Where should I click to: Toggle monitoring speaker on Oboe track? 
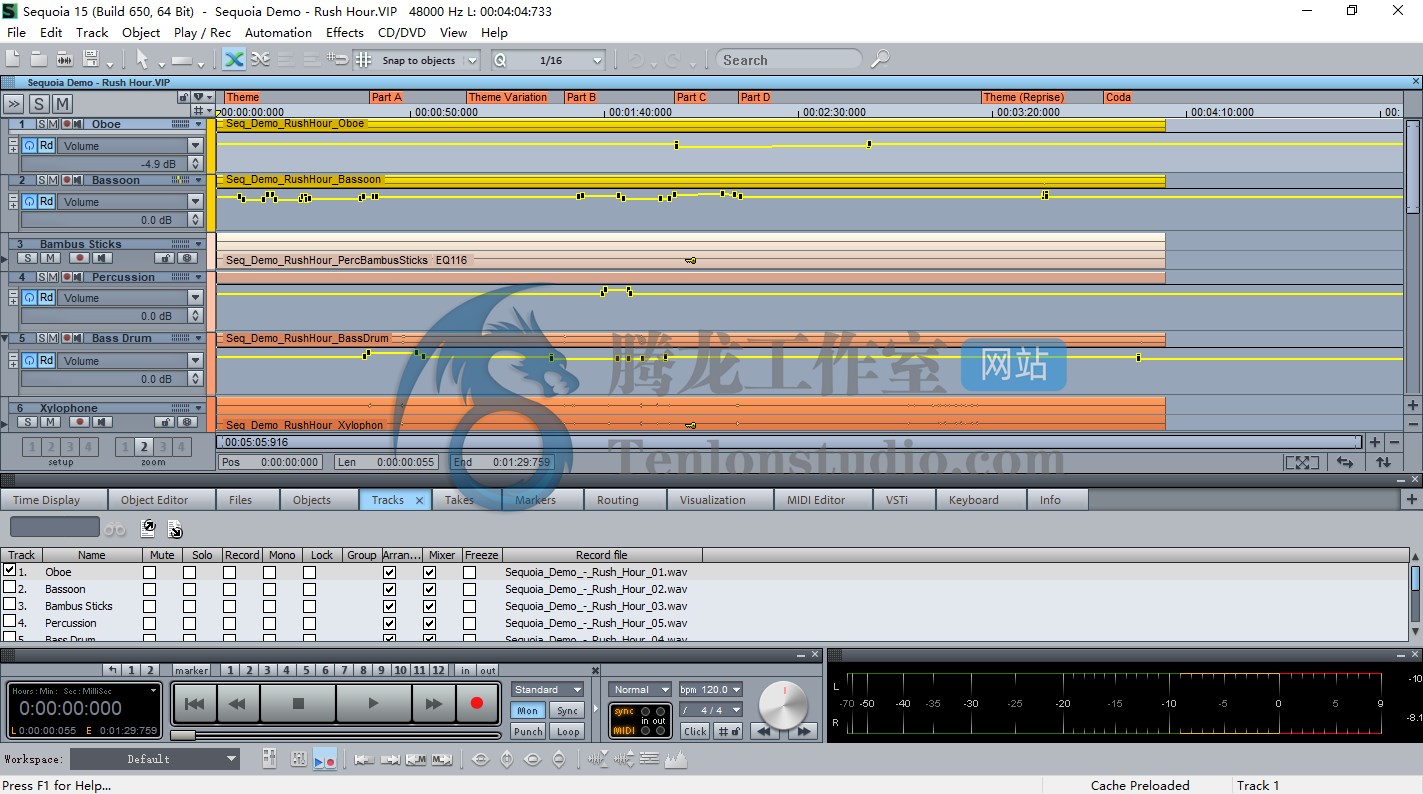coord(77,124)
